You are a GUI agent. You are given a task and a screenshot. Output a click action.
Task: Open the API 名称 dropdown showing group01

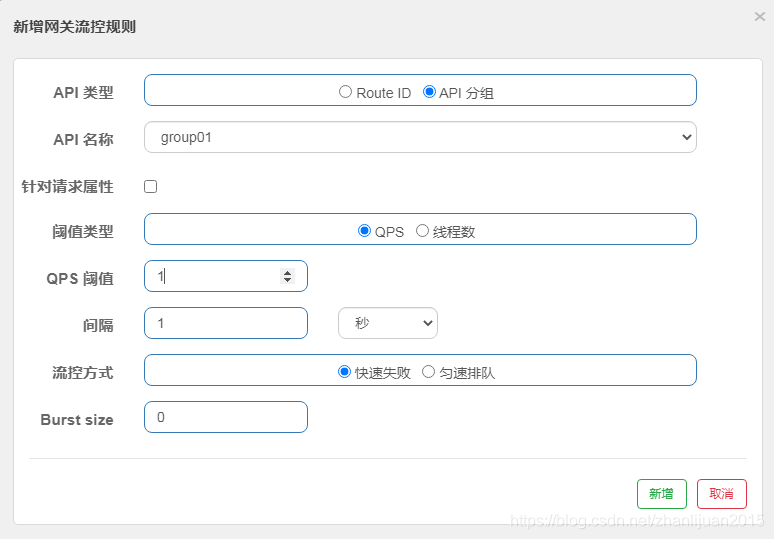(x=420, y=137)
